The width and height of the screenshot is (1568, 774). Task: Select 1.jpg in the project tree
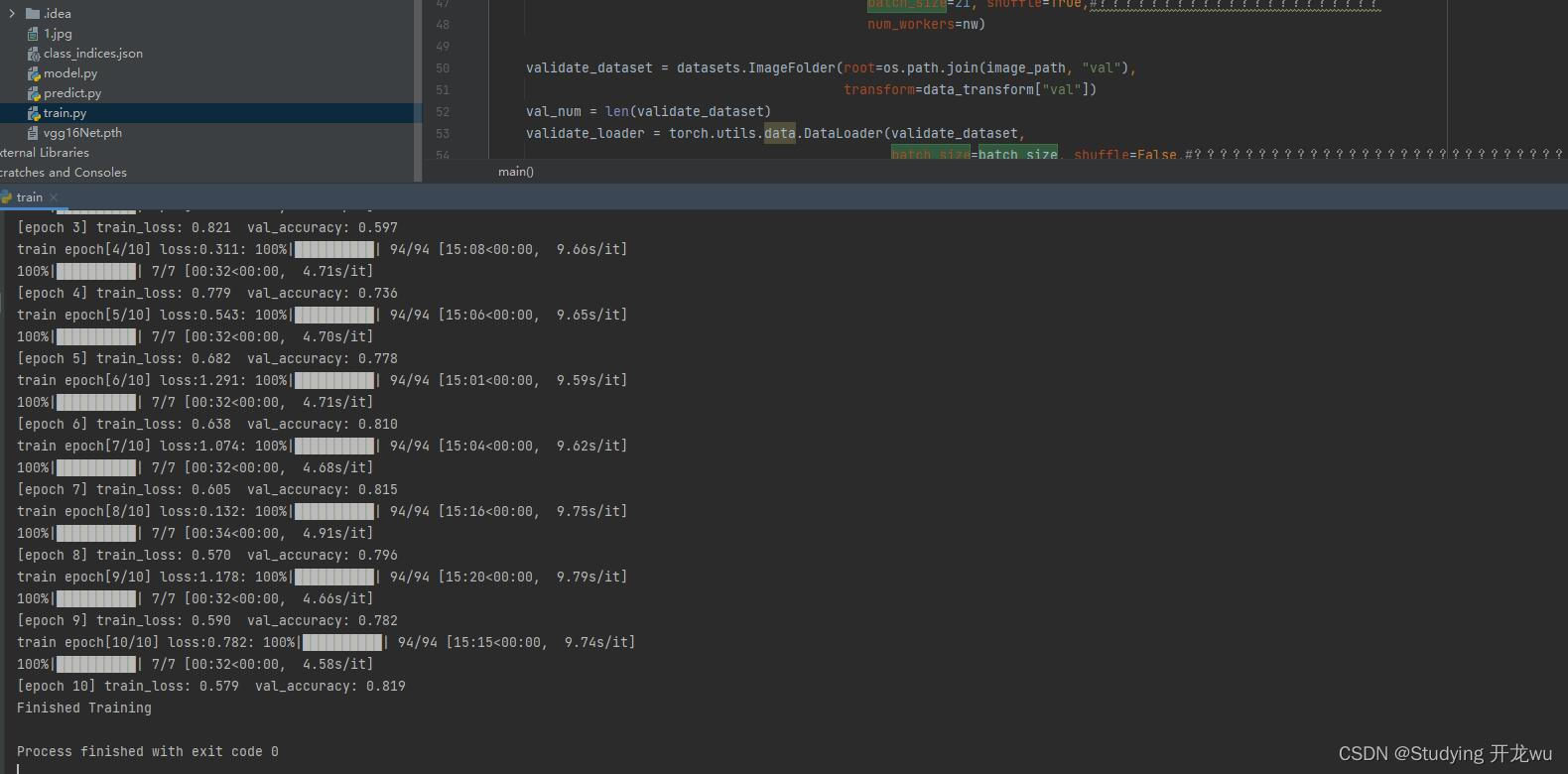click(x=58, y=34)
